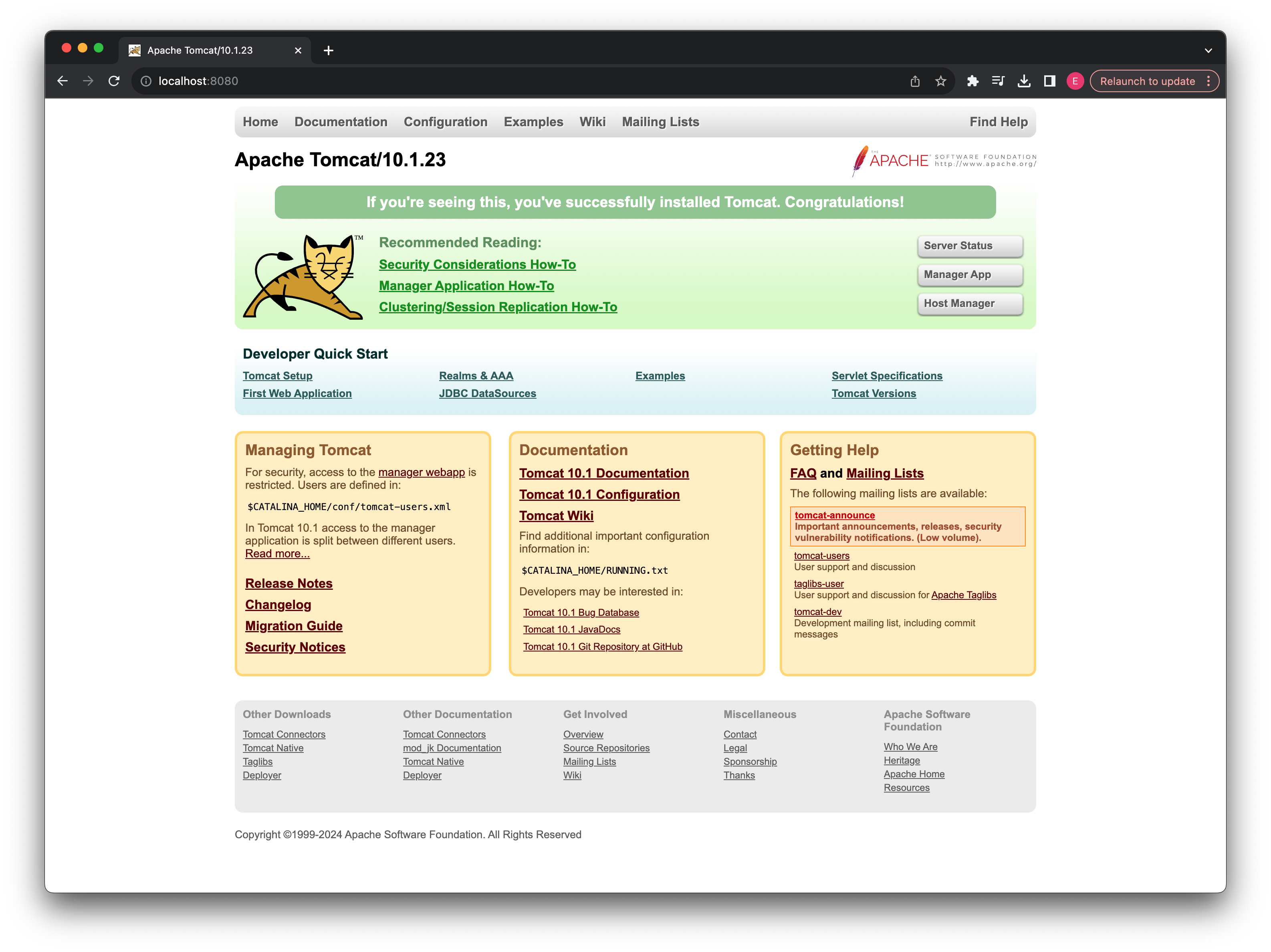Open the extensions puzzle-piece icon

pos(972,81)
